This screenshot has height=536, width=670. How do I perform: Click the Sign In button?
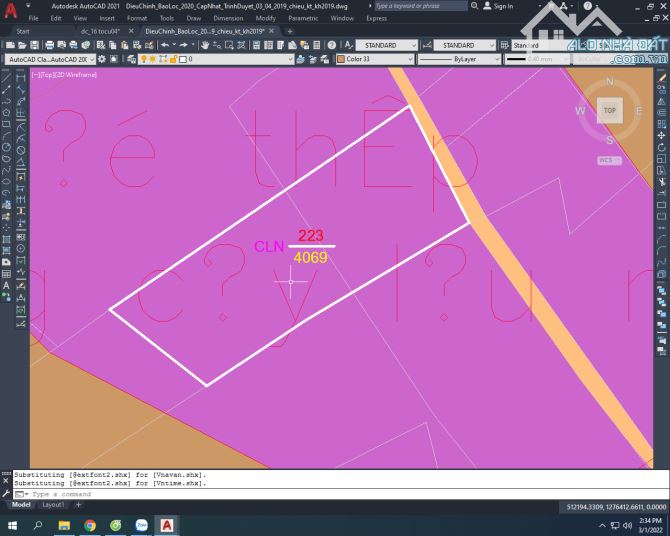coord(500,6)
